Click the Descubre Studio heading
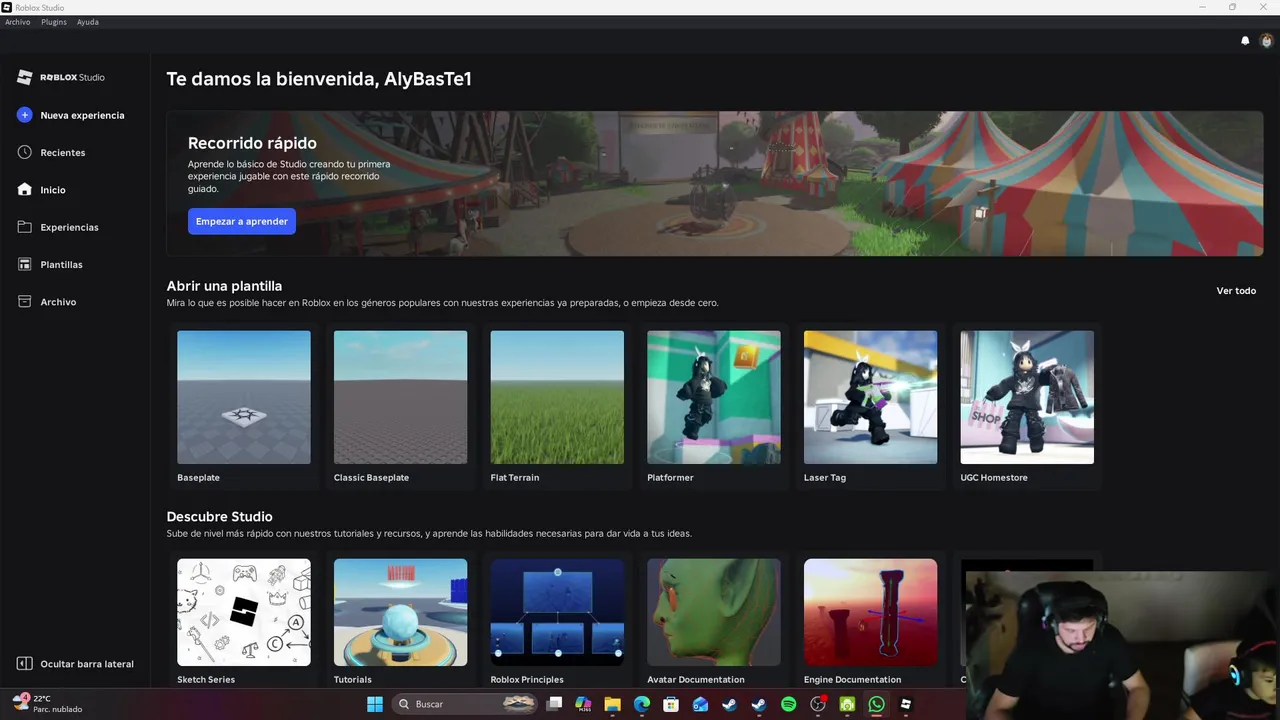Image resolution: width=1280 pixels, height=720 pixels. 219,517
